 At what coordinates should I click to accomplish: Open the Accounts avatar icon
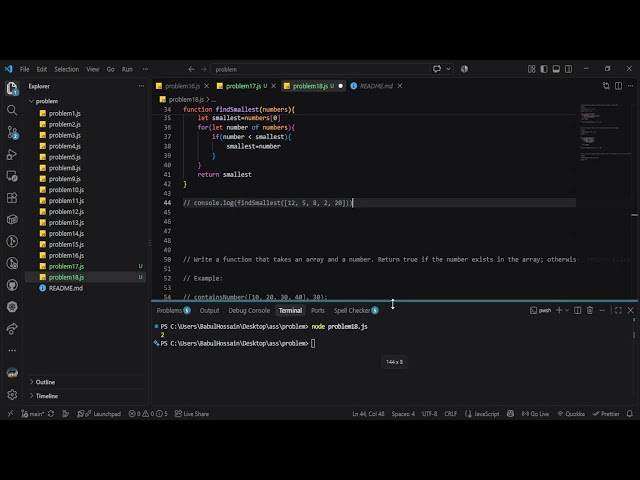[x=12, y=373]
